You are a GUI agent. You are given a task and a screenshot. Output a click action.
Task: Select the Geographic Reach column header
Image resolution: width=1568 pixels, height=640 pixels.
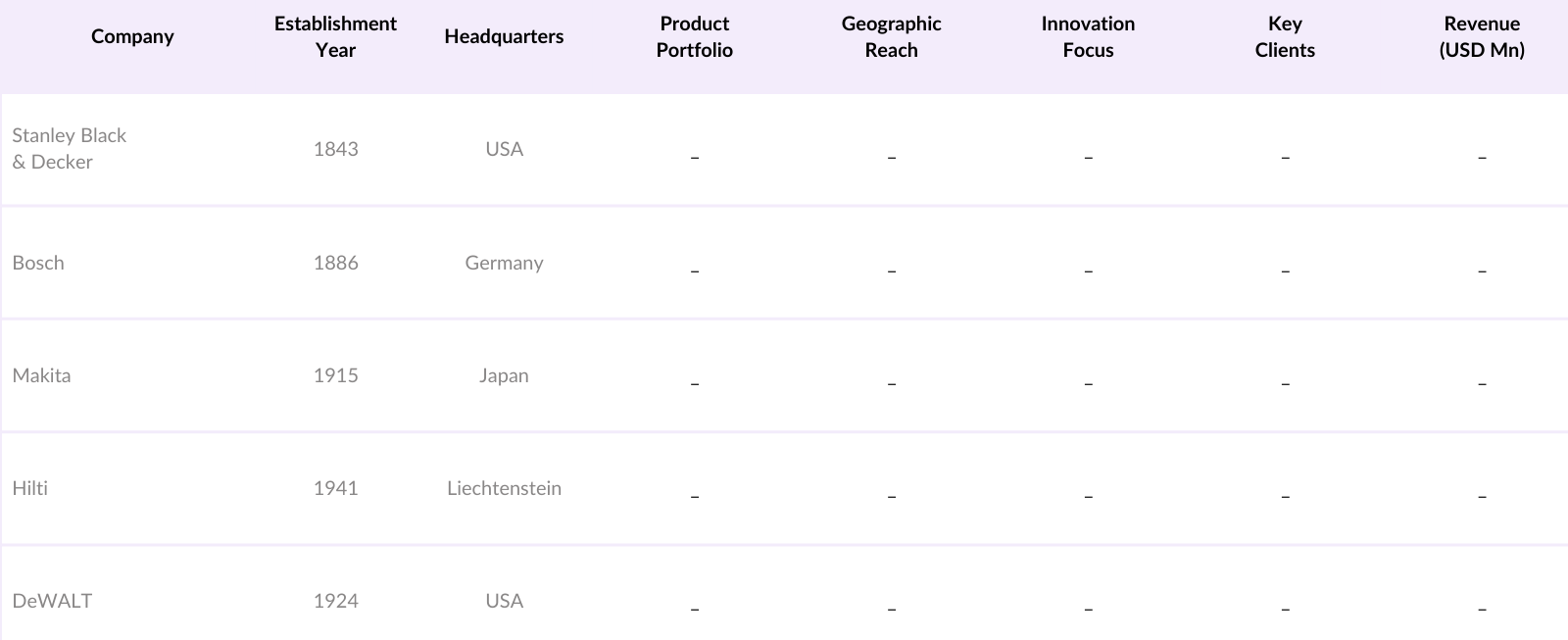(x=891, y=37)
